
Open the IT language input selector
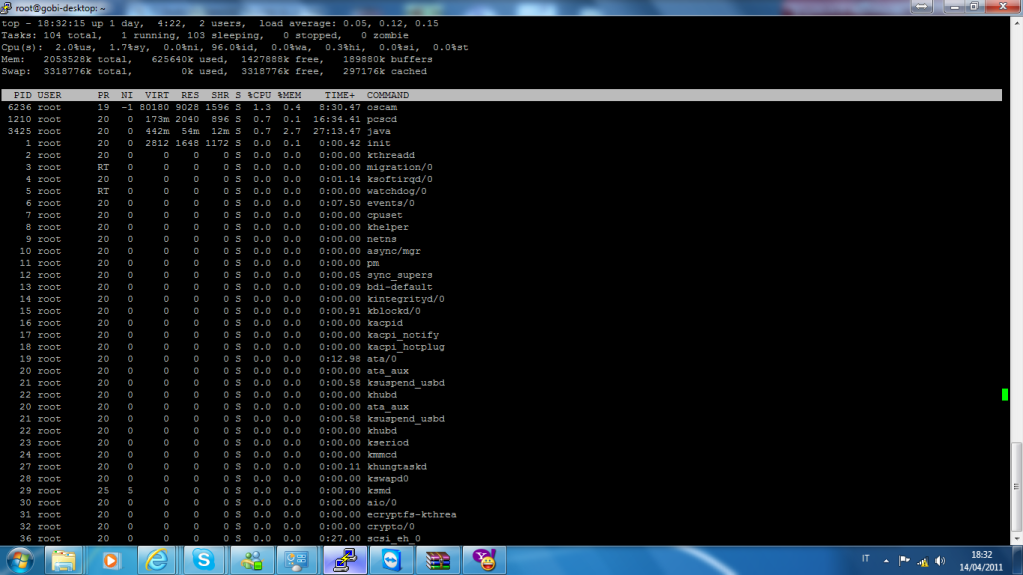[x=865, y=560]
